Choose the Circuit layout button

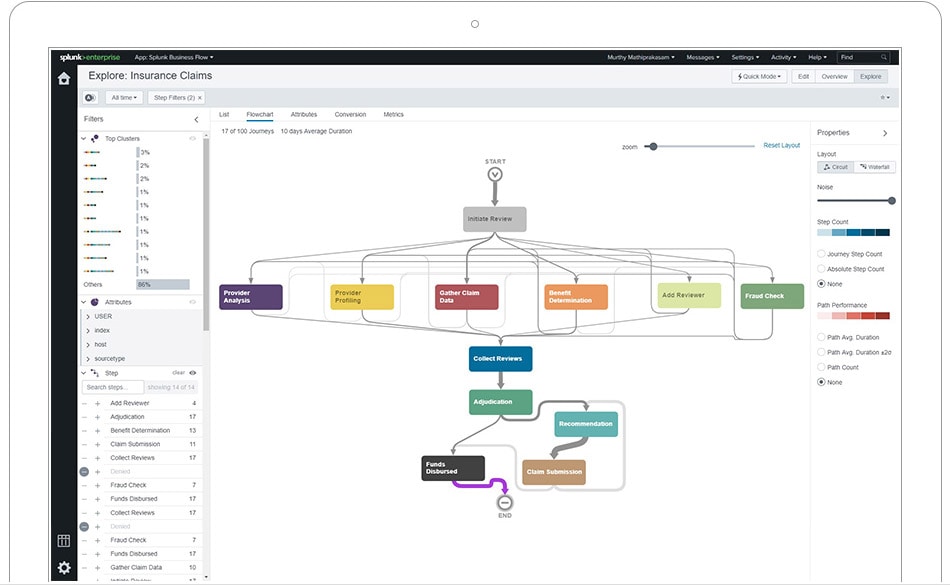click(x=835, y=167)
